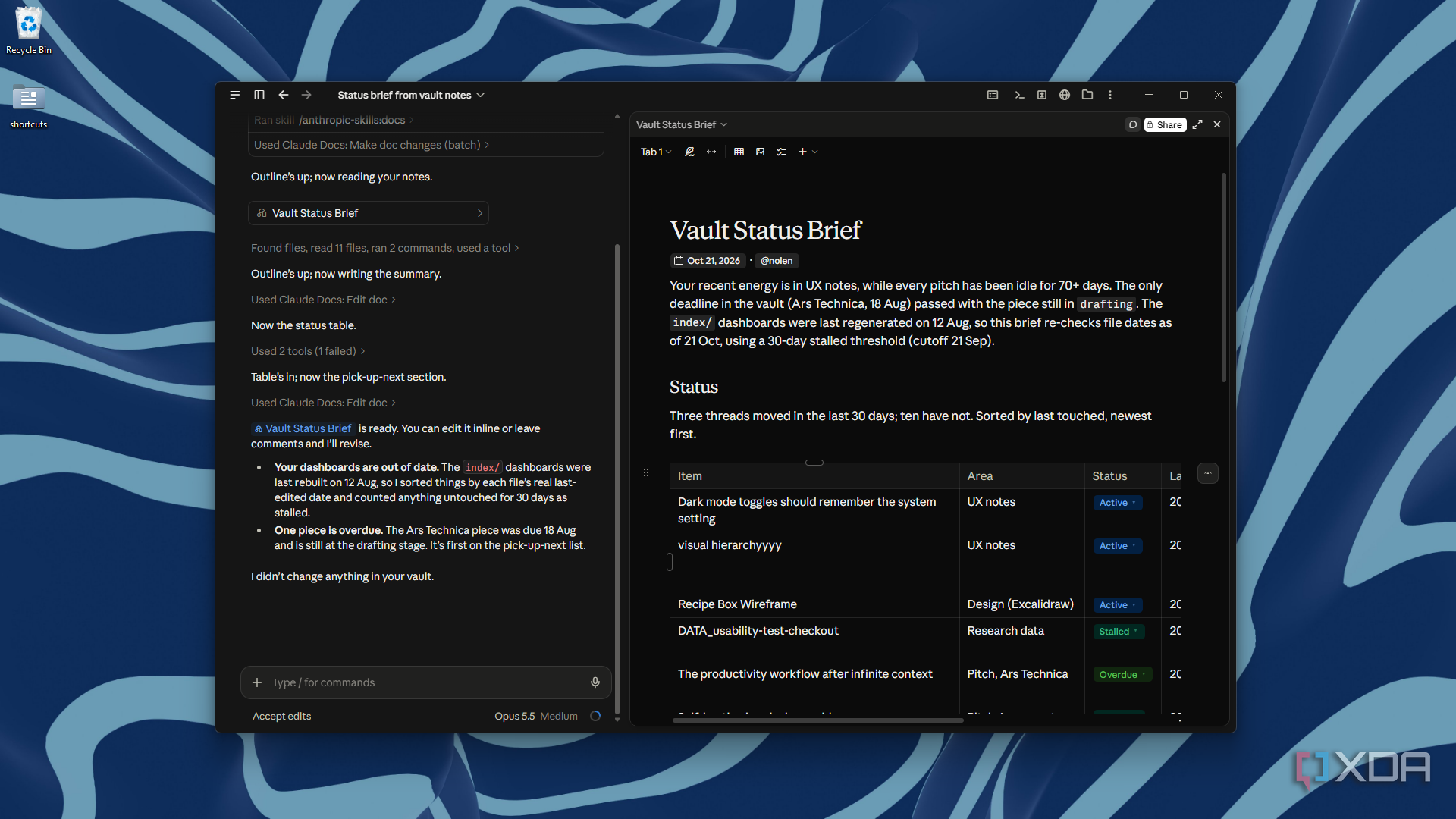Screen dimensions: 1456x819
Task: Open Active status dropdown for Recipe Box Wireframe
Action: pos(1118,605)
